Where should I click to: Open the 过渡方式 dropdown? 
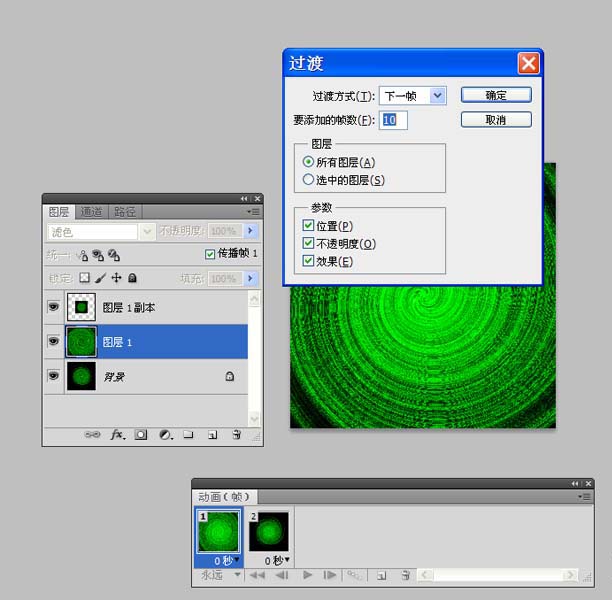tap(438, 96)
